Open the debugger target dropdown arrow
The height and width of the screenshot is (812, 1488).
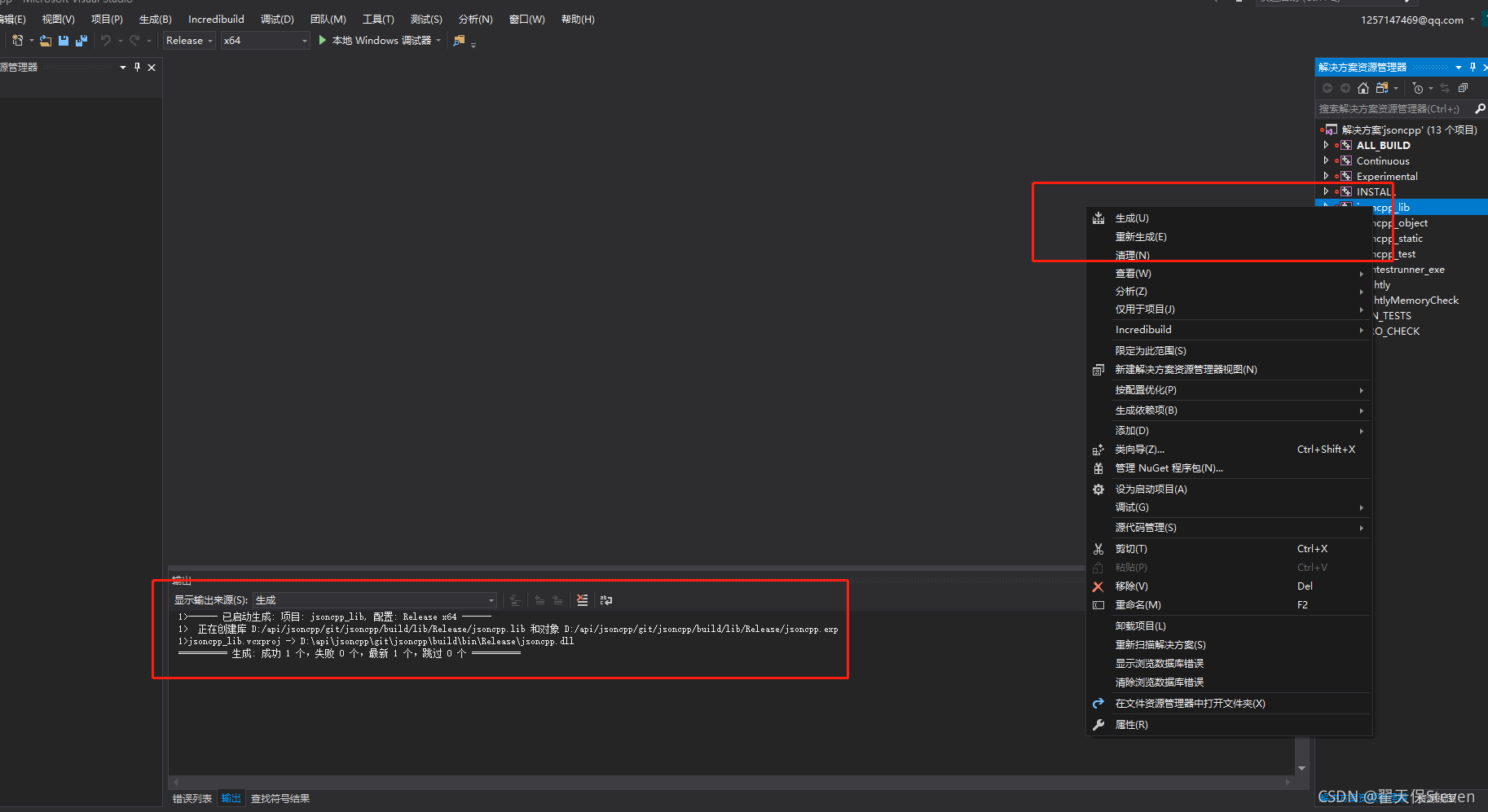point(438,41)
